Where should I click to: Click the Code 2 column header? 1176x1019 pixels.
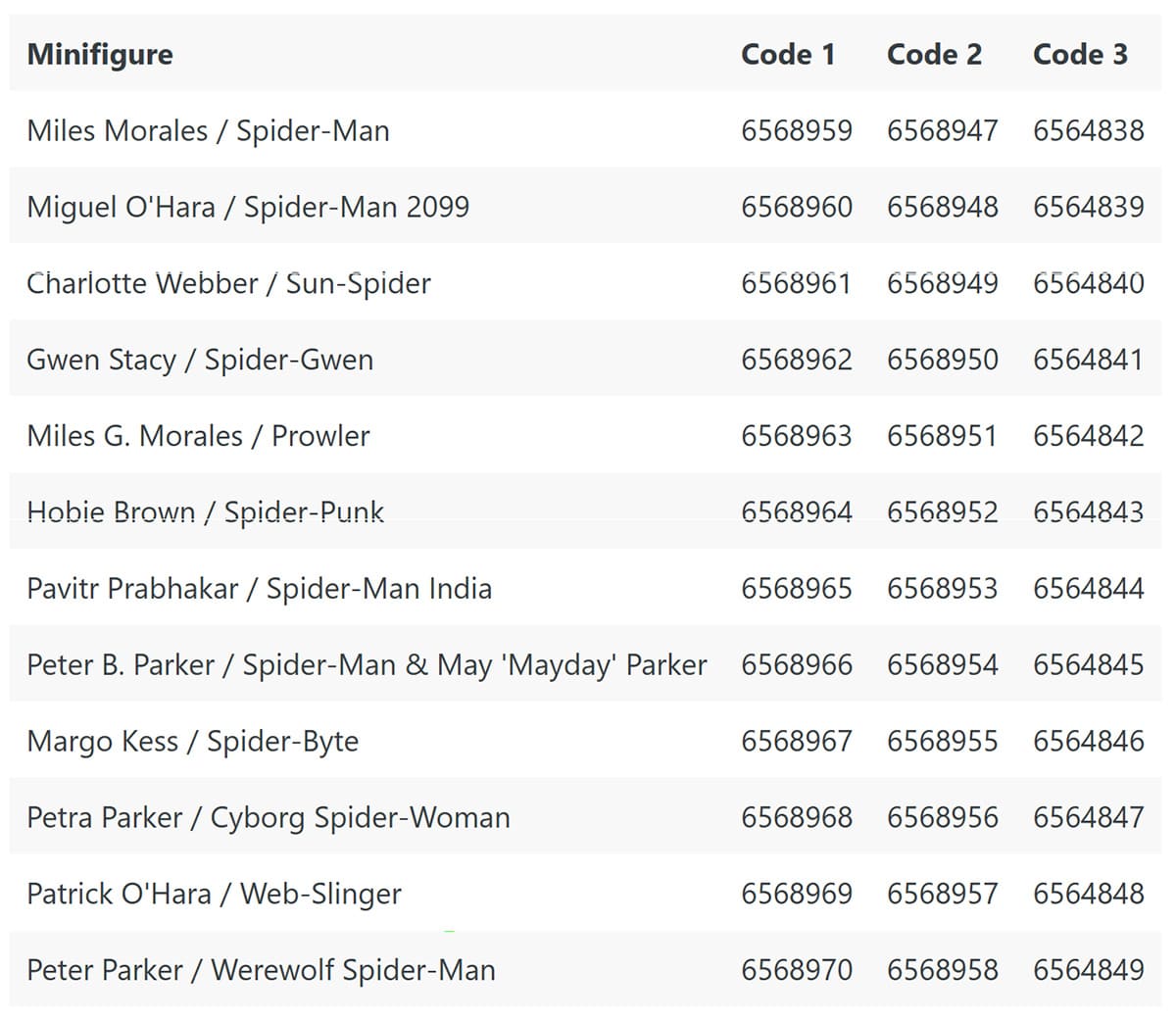tap(934, 55)
